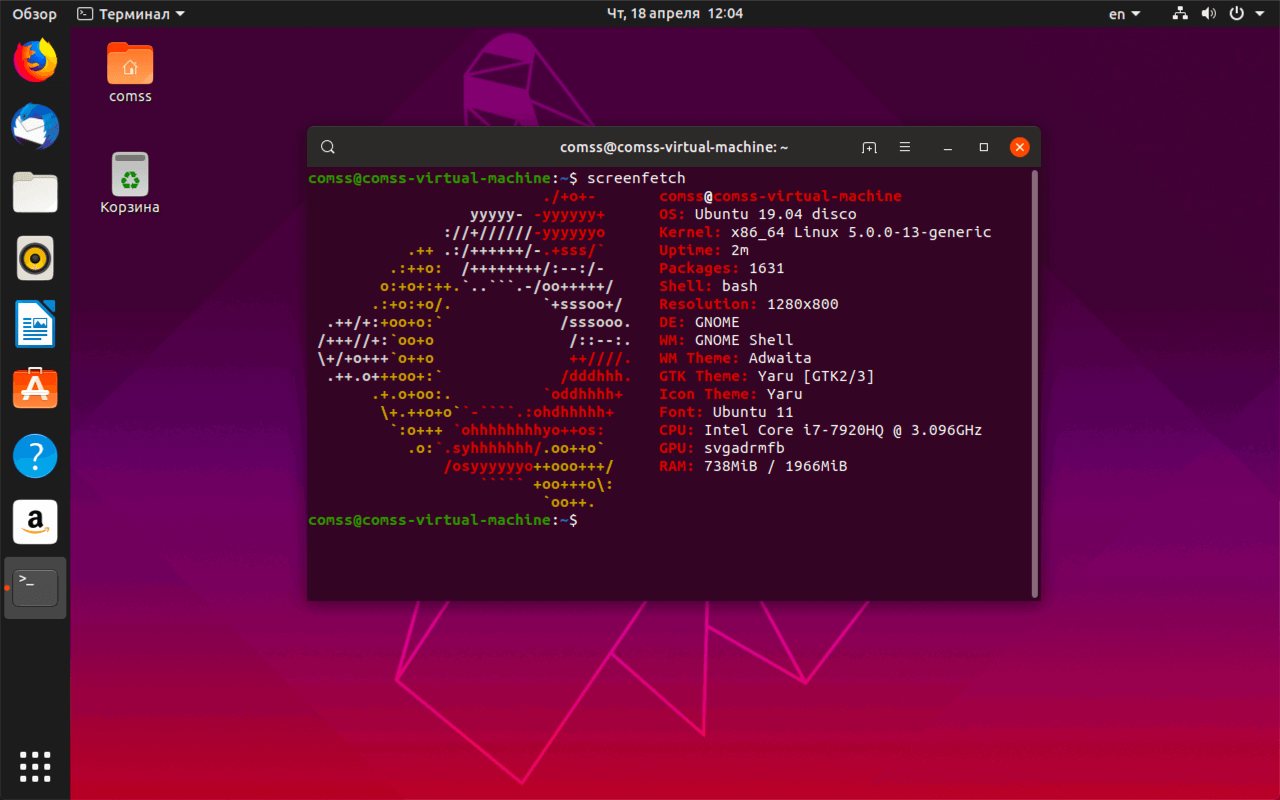Click the "CPU: Intel Core i7-7920HQ" line
Image resolution: width=1280 pixels, height=800 pixels.
[x=821, y=430]
